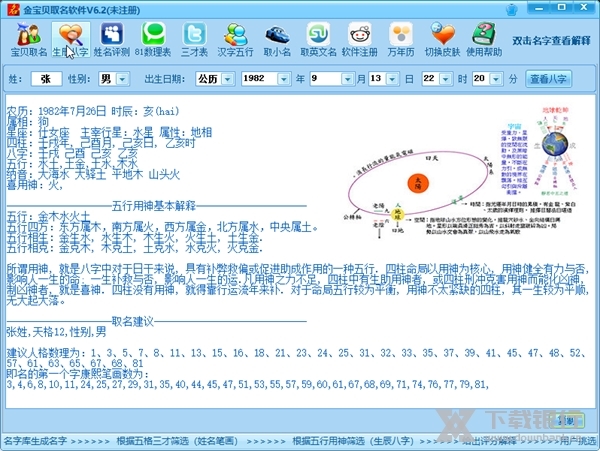Launch the 取小名 nickname tool

tap(277, 38)
